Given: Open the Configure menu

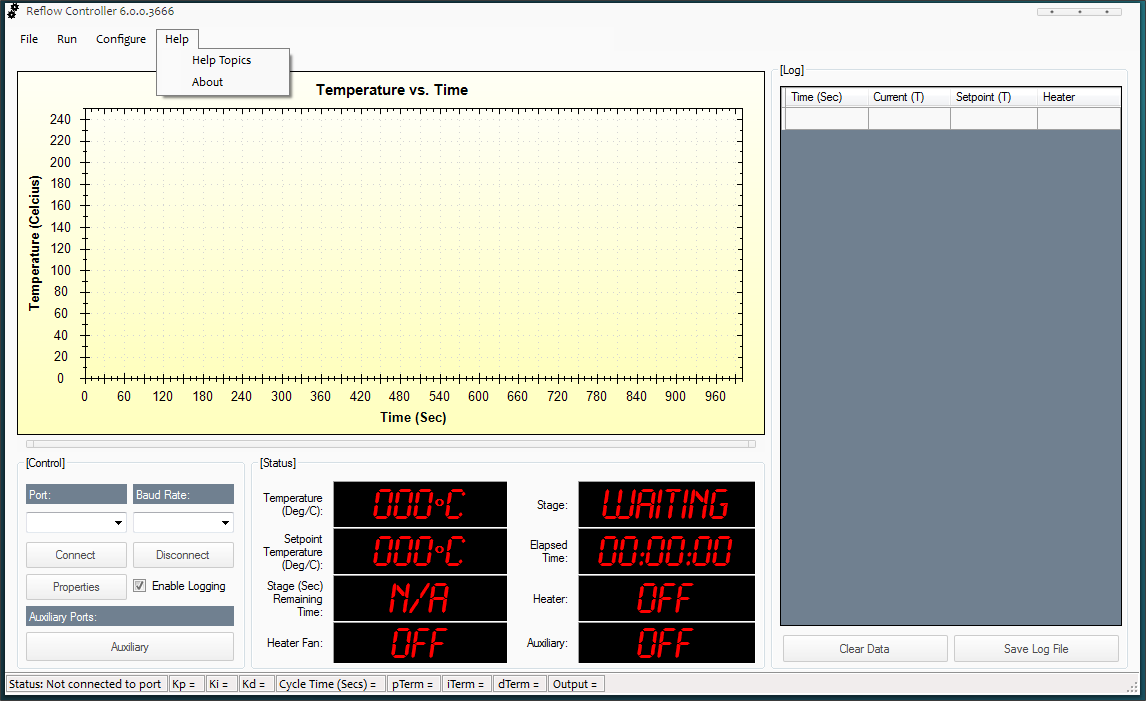Looking at the screenshot, I should pos(121,39).
